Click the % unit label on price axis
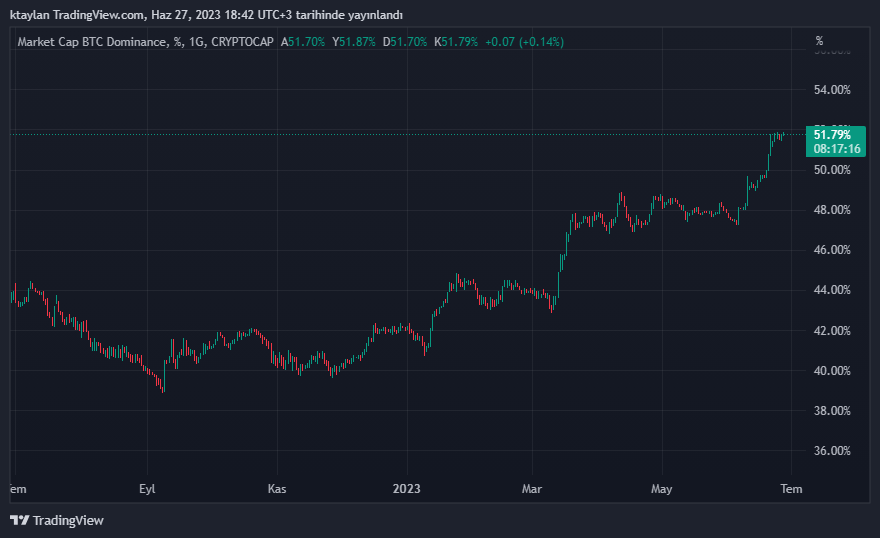This screenshot has width=880, height=538. 819,41
